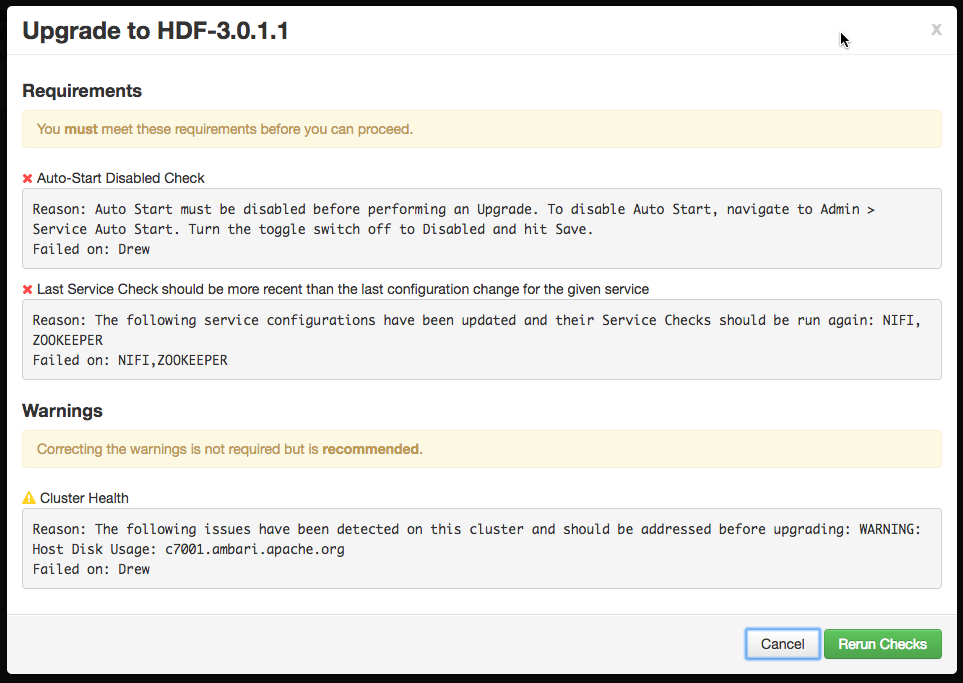Click Rerun Checks to re-validate requirements

pos(883,644)
